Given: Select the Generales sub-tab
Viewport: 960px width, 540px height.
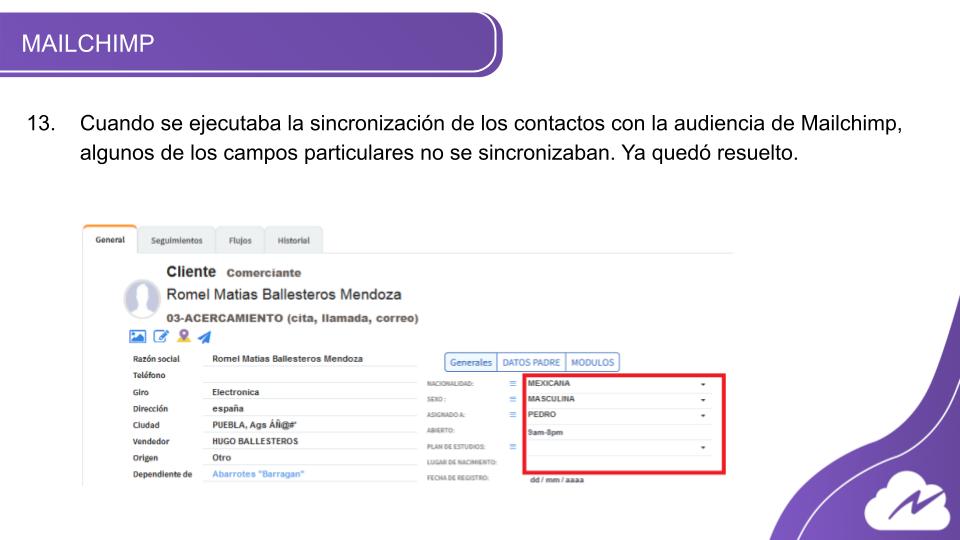Looking at the screenshot, I should click(471, 362).
